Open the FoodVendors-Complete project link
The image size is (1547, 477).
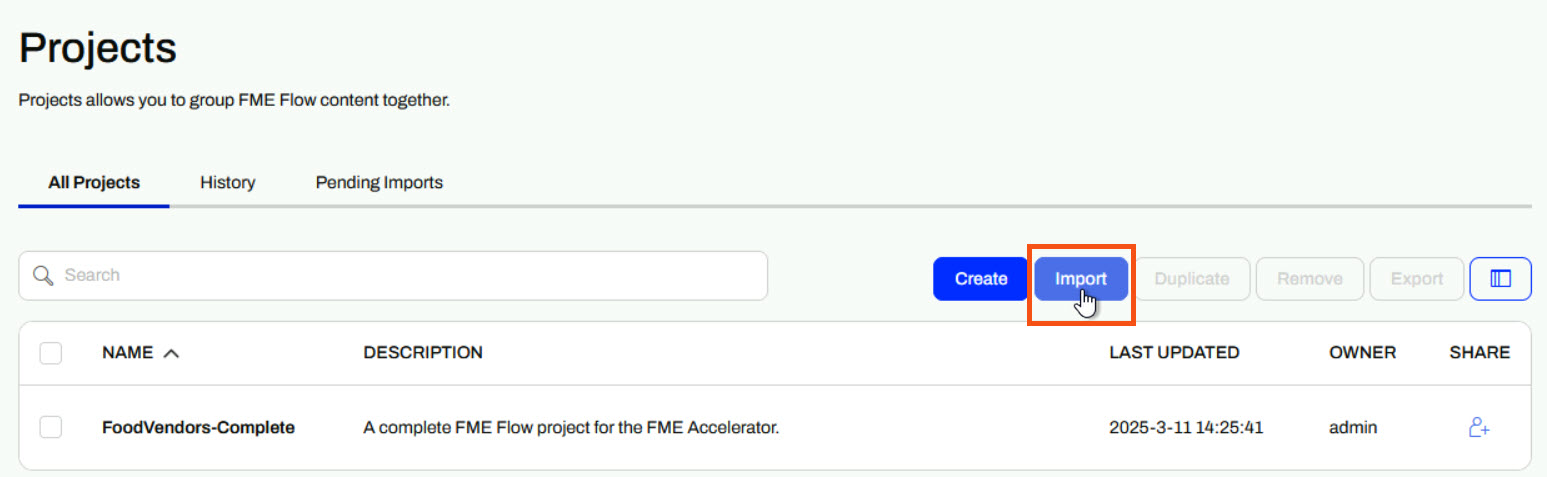(x=198, y=428)
